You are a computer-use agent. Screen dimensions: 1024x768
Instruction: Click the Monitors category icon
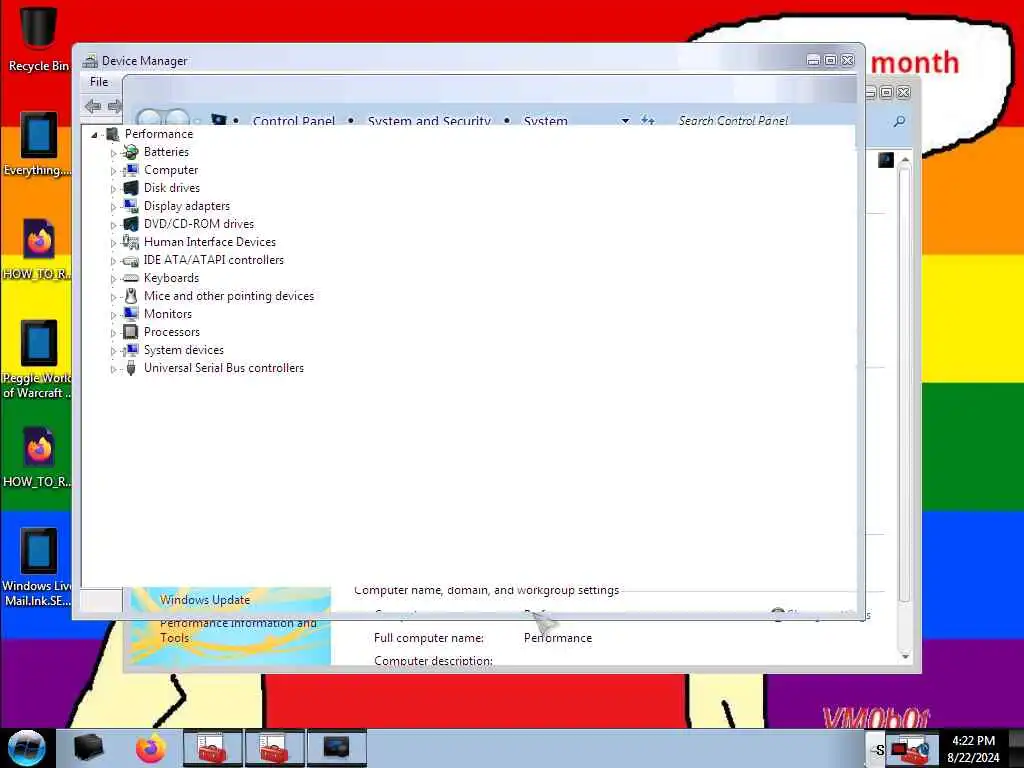(x=131, y=314)
